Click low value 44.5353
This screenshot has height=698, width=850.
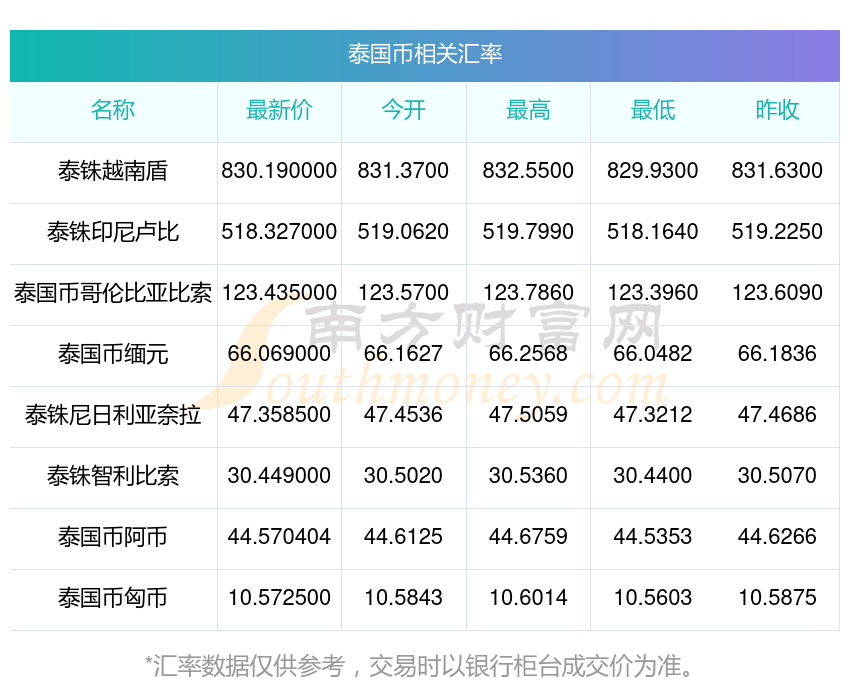point(653,537)
